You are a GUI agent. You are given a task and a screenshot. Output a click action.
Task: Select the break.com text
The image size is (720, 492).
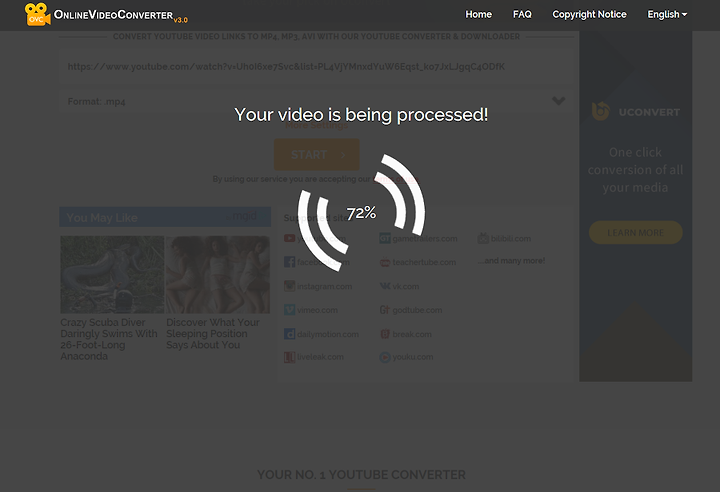coord(412,334)
